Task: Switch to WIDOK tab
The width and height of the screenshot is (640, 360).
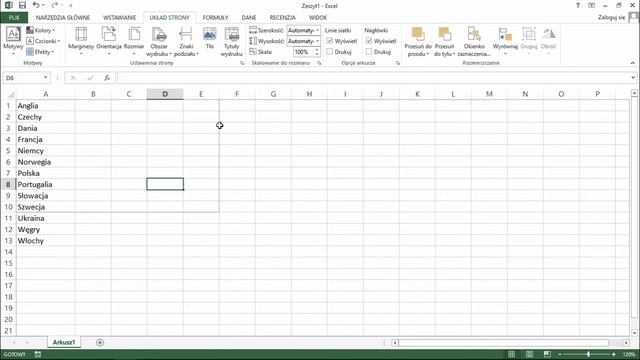Action: pos(318,18)
